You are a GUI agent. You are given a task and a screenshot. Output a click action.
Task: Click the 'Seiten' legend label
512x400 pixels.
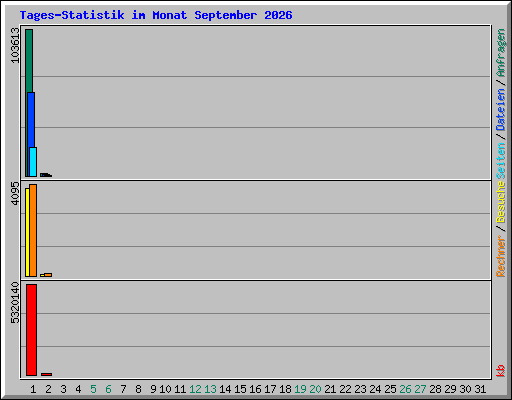[501, 161]
